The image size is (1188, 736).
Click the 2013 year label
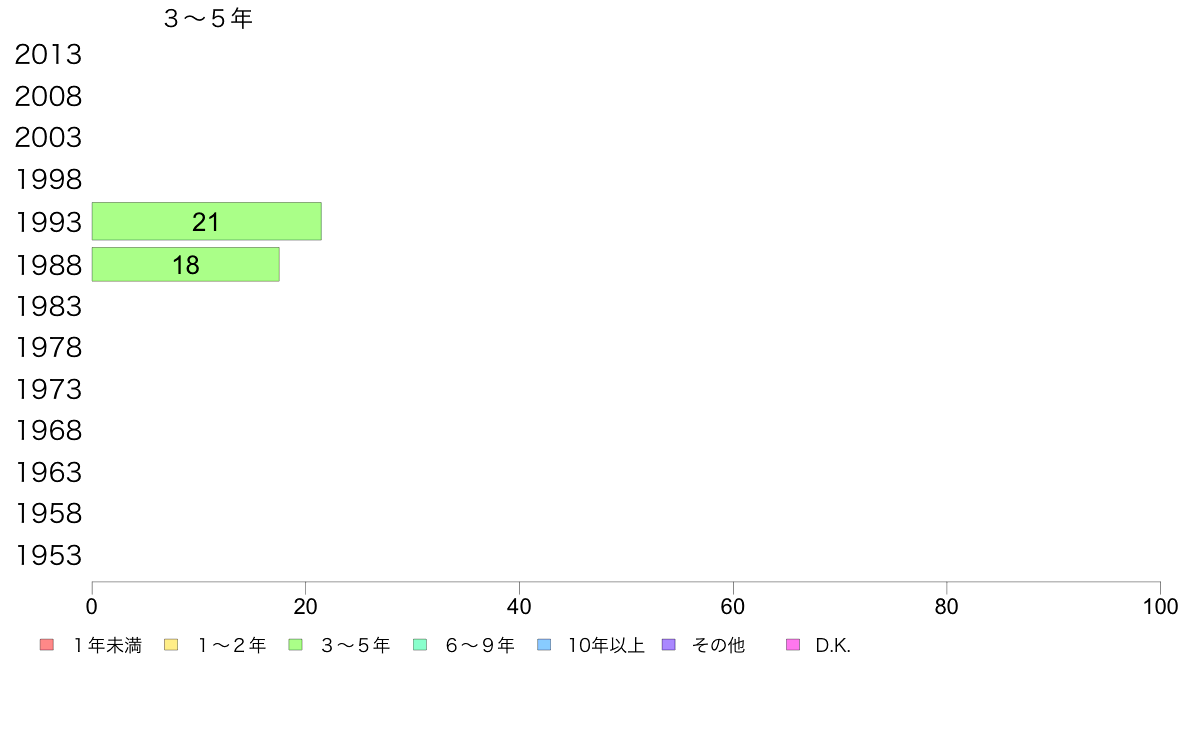pyautogui.click(x=48, y=55)
